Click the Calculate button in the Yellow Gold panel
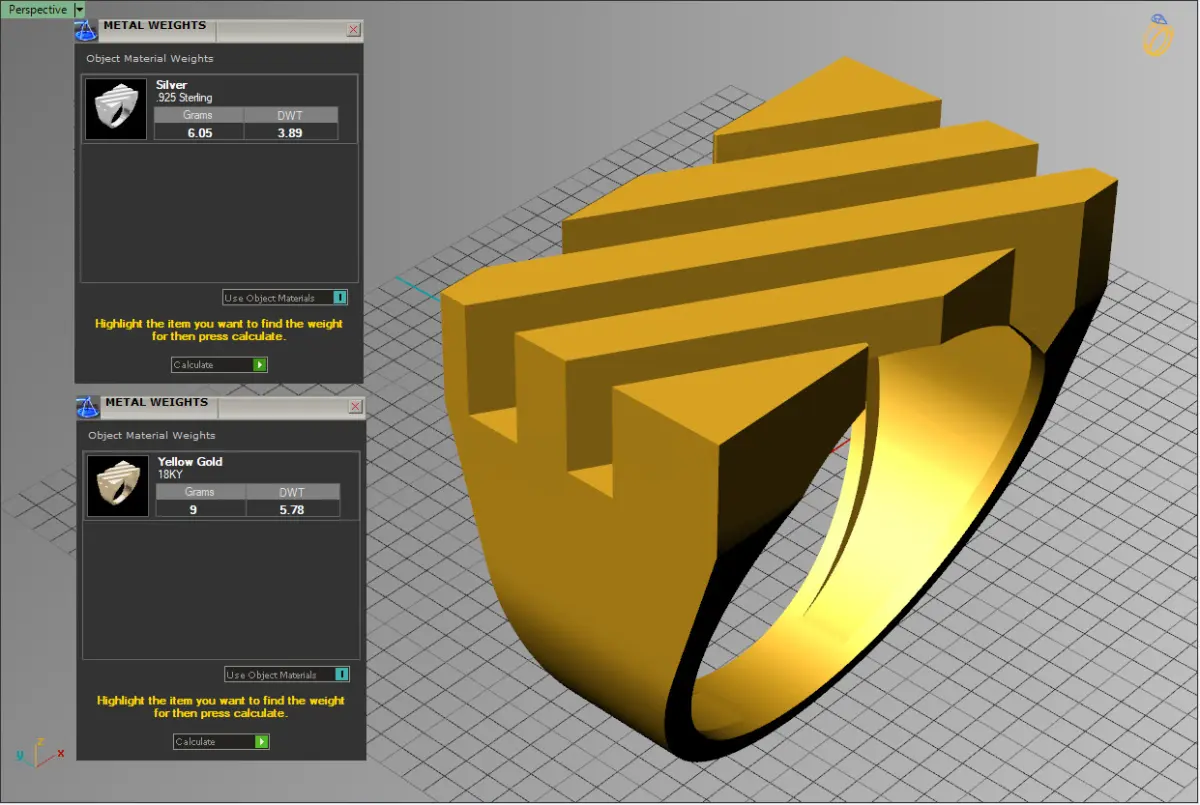The height and width of the screenshot is (805, 1200). 221,741
